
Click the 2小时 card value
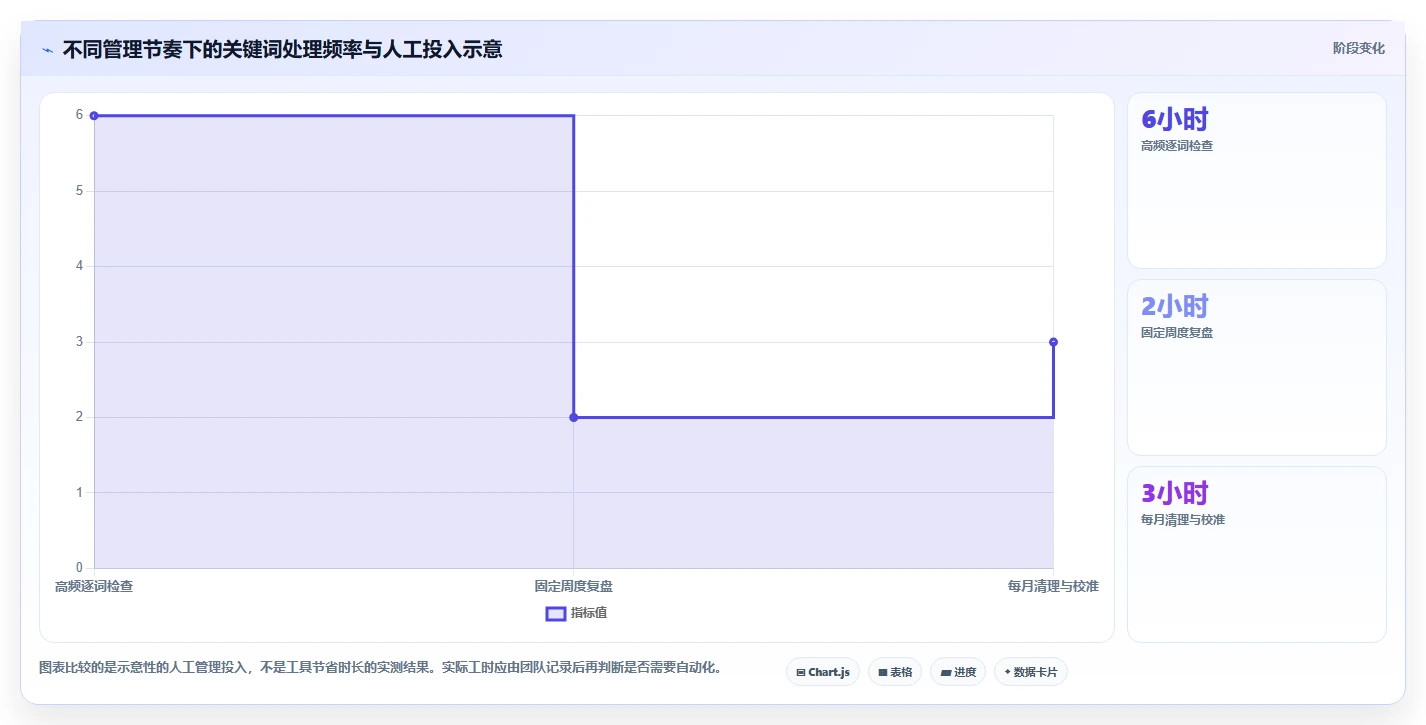(x=1175, y=306)
